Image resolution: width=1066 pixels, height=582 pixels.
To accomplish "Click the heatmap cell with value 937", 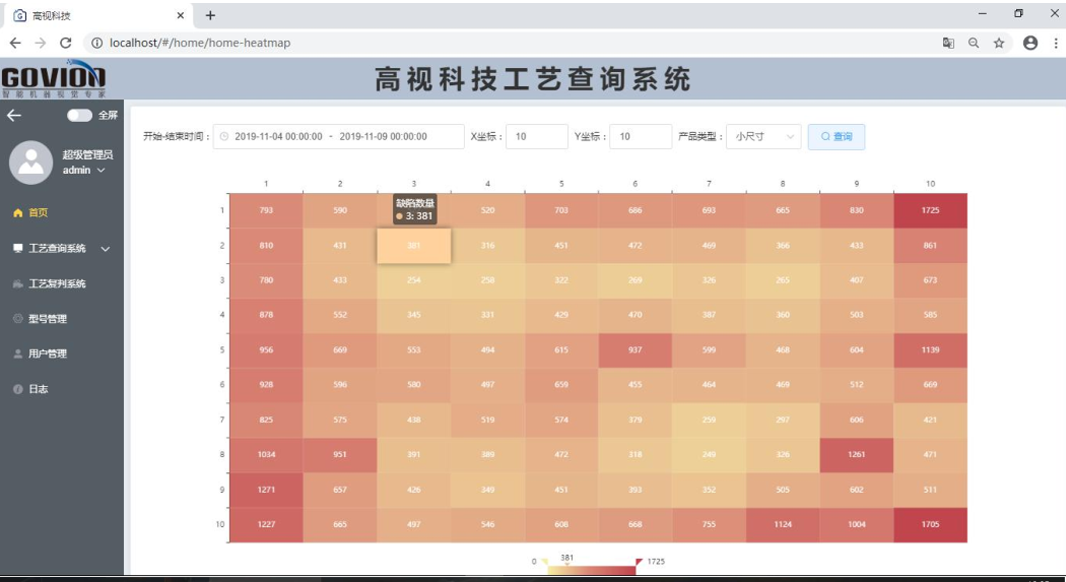I will (x=635, y=350).
